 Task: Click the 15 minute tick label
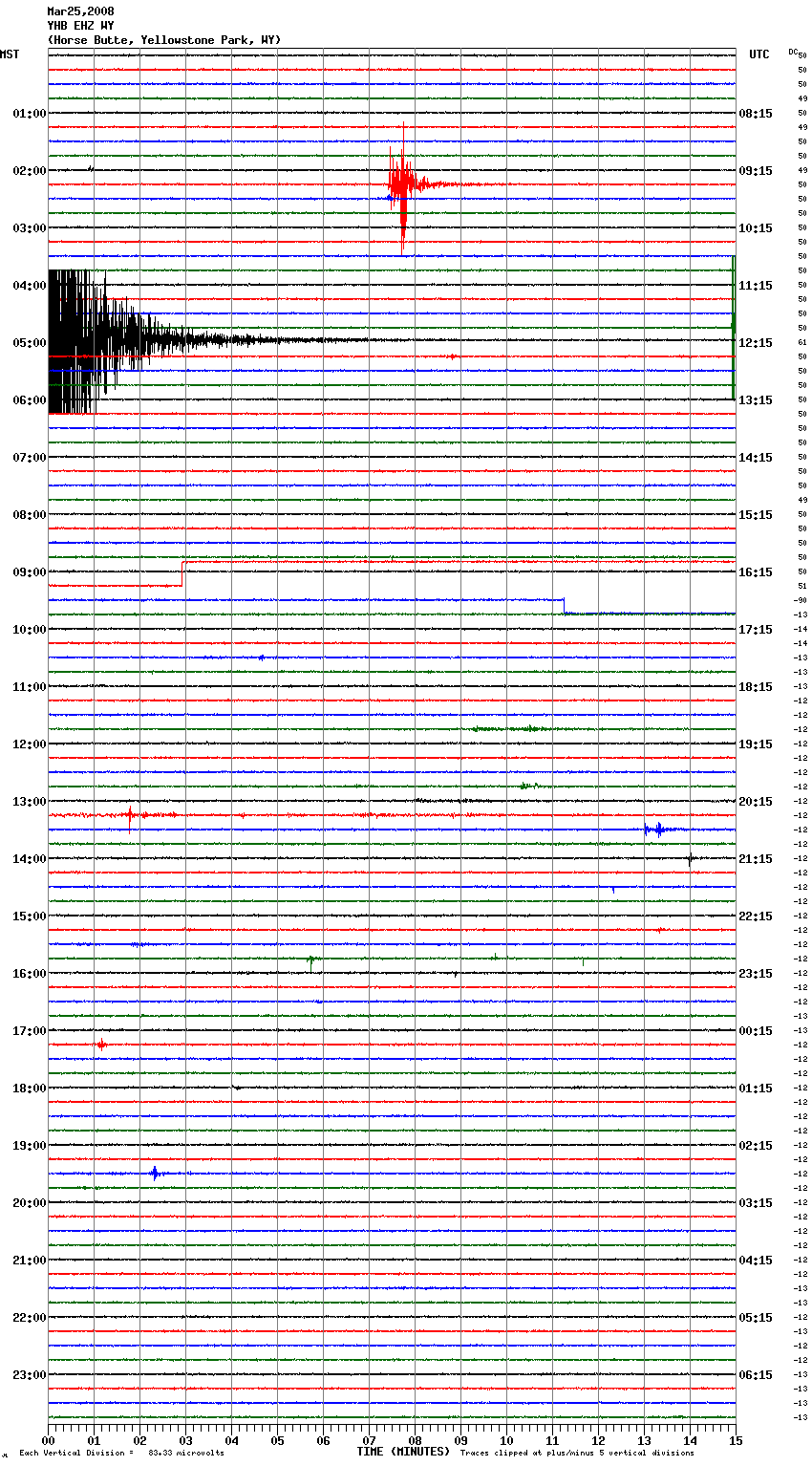(x=736, y=1440)
